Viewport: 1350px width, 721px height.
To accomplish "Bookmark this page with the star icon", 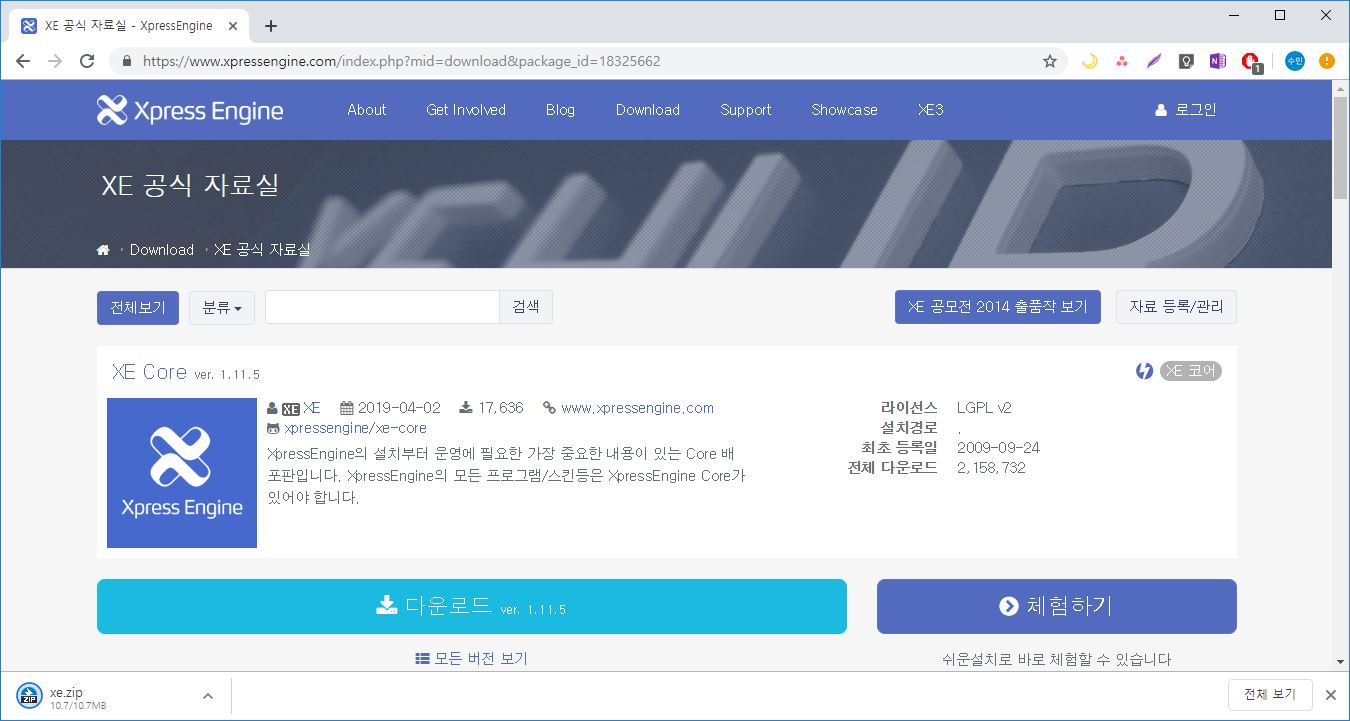I will tap(1050, 61).
